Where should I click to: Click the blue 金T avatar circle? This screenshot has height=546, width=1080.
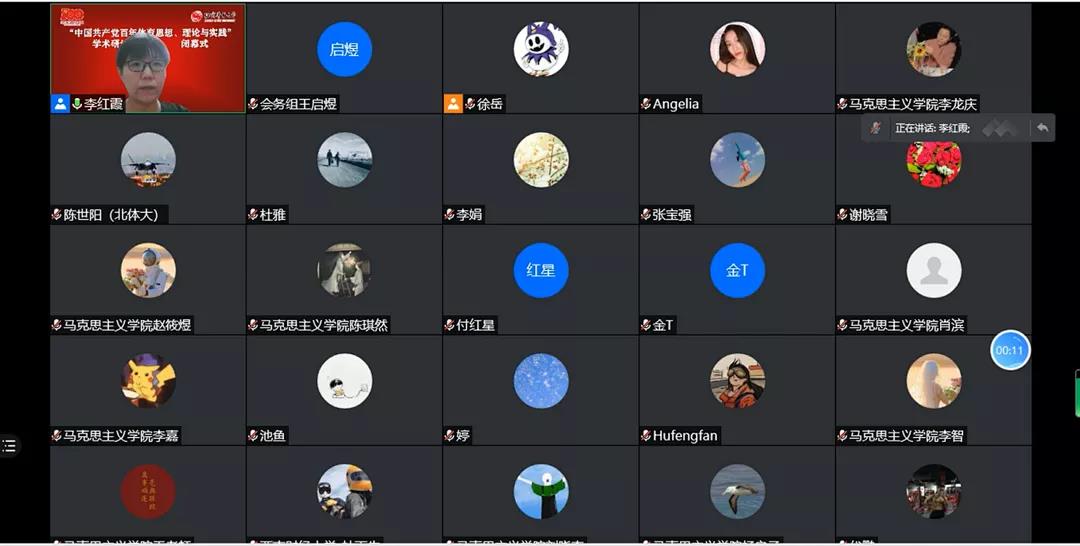pyautogui.click(x=737, y=271)
